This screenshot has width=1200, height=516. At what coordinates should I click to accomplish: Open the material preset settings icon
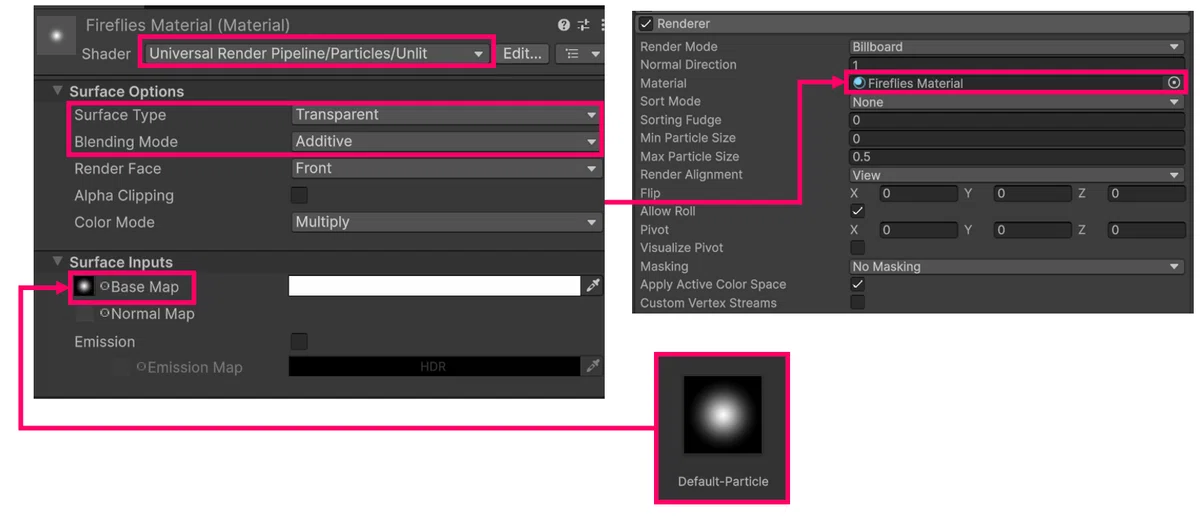coord(584,25)
